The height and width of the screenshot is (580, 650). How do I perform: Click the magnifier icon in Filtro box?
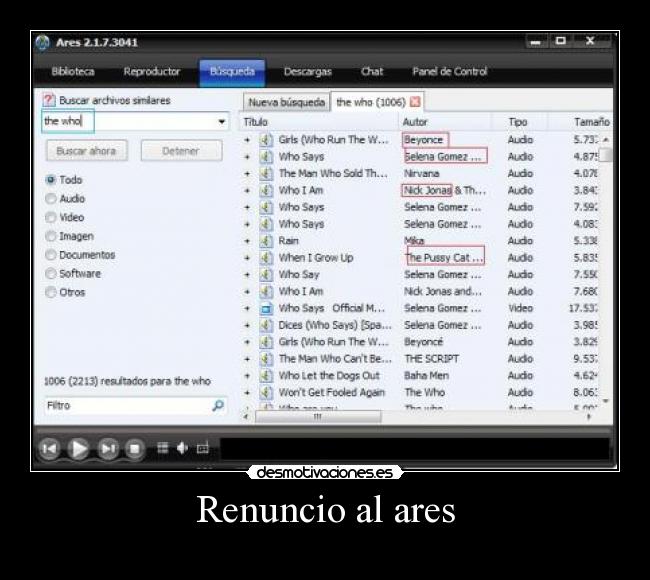218,405
